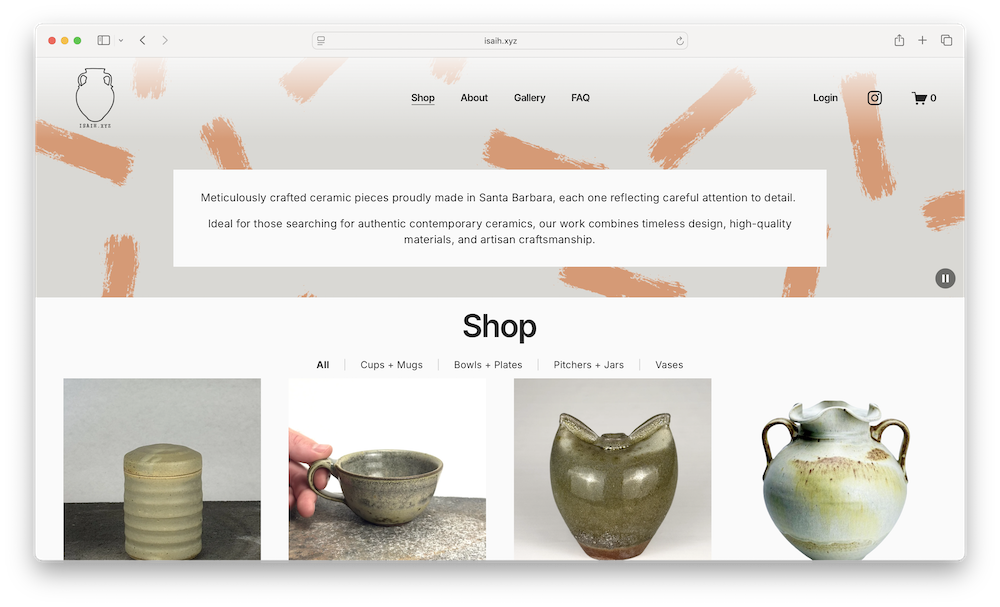Toggle the Safari sidebar
The image size is (1000, 607).
click(104, 40)
